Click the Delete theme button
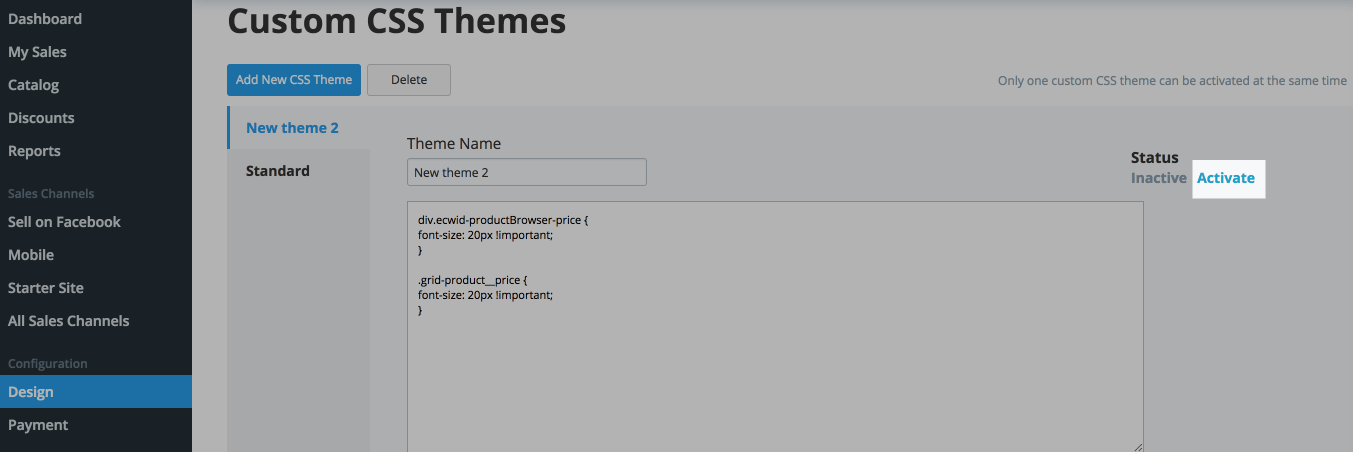 tap(409, 80)
